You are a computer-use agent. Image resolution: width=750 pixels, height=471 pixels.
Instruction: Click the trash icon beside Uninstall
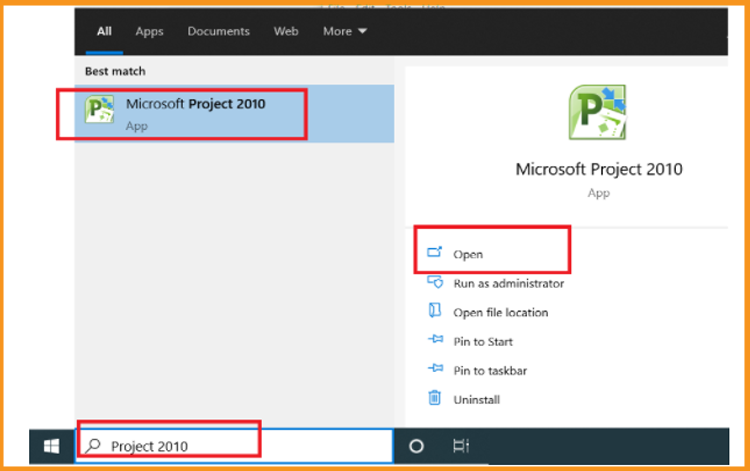click(434, 397)
